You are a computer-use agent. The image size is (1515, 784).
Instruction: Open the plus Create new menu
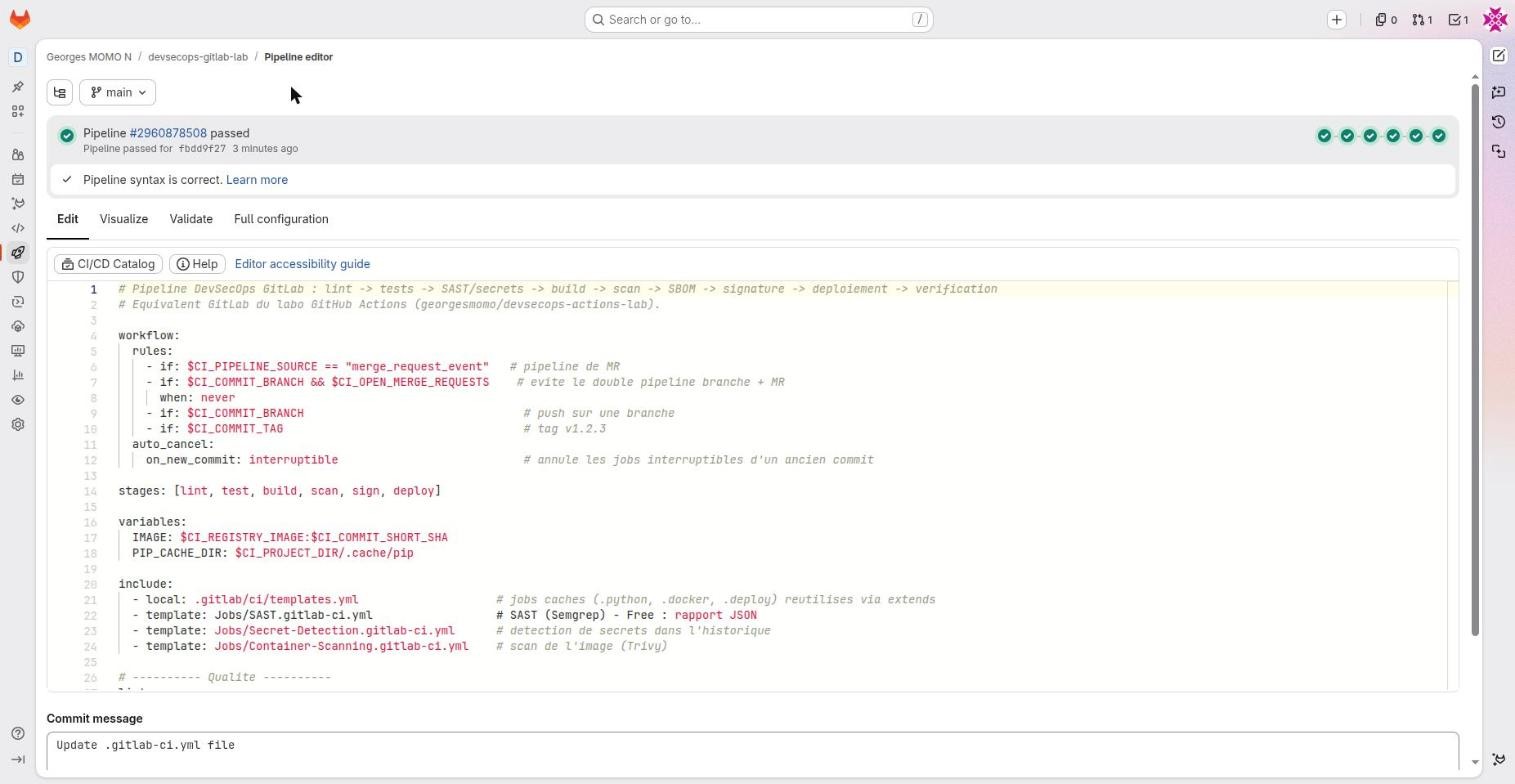1336,19
